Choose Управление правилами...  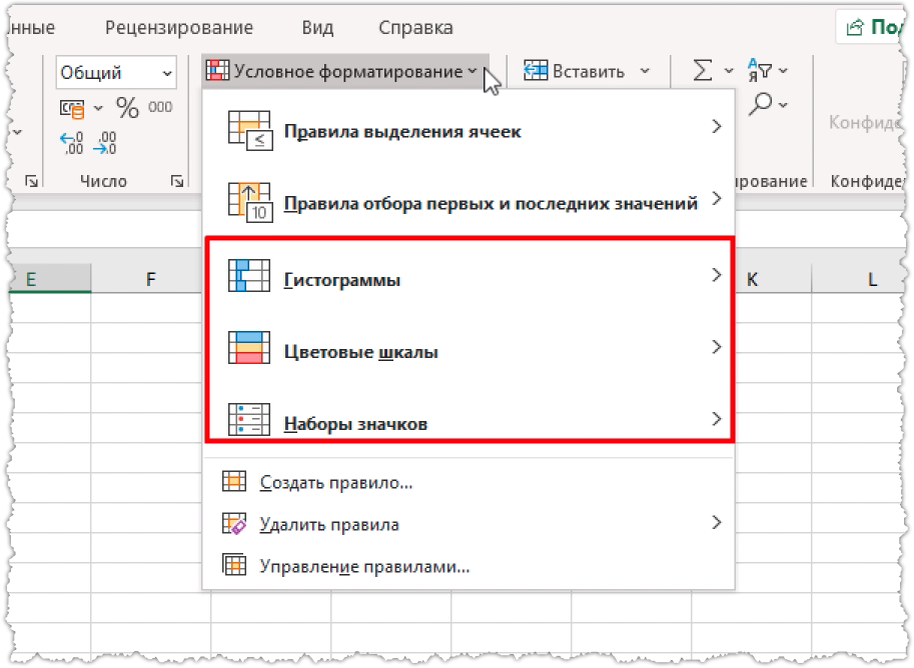point(469,565)
